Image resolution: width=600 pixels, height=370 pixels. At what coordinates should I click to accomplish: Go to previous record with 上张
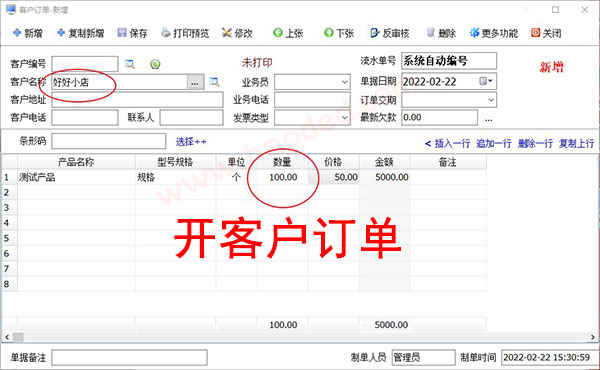[289, 33]
